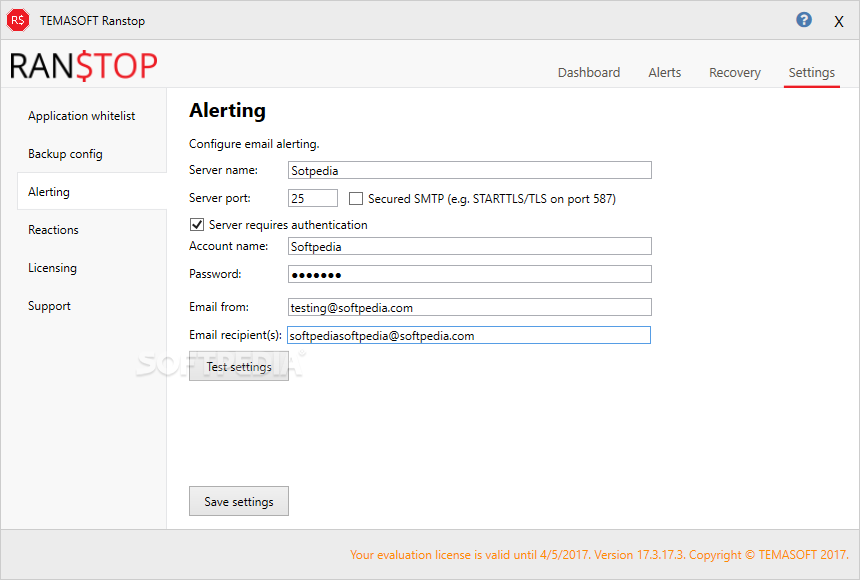This screenshot has width=860, height=580.
Task: Open the Support page
Action: tap(49, 306)
